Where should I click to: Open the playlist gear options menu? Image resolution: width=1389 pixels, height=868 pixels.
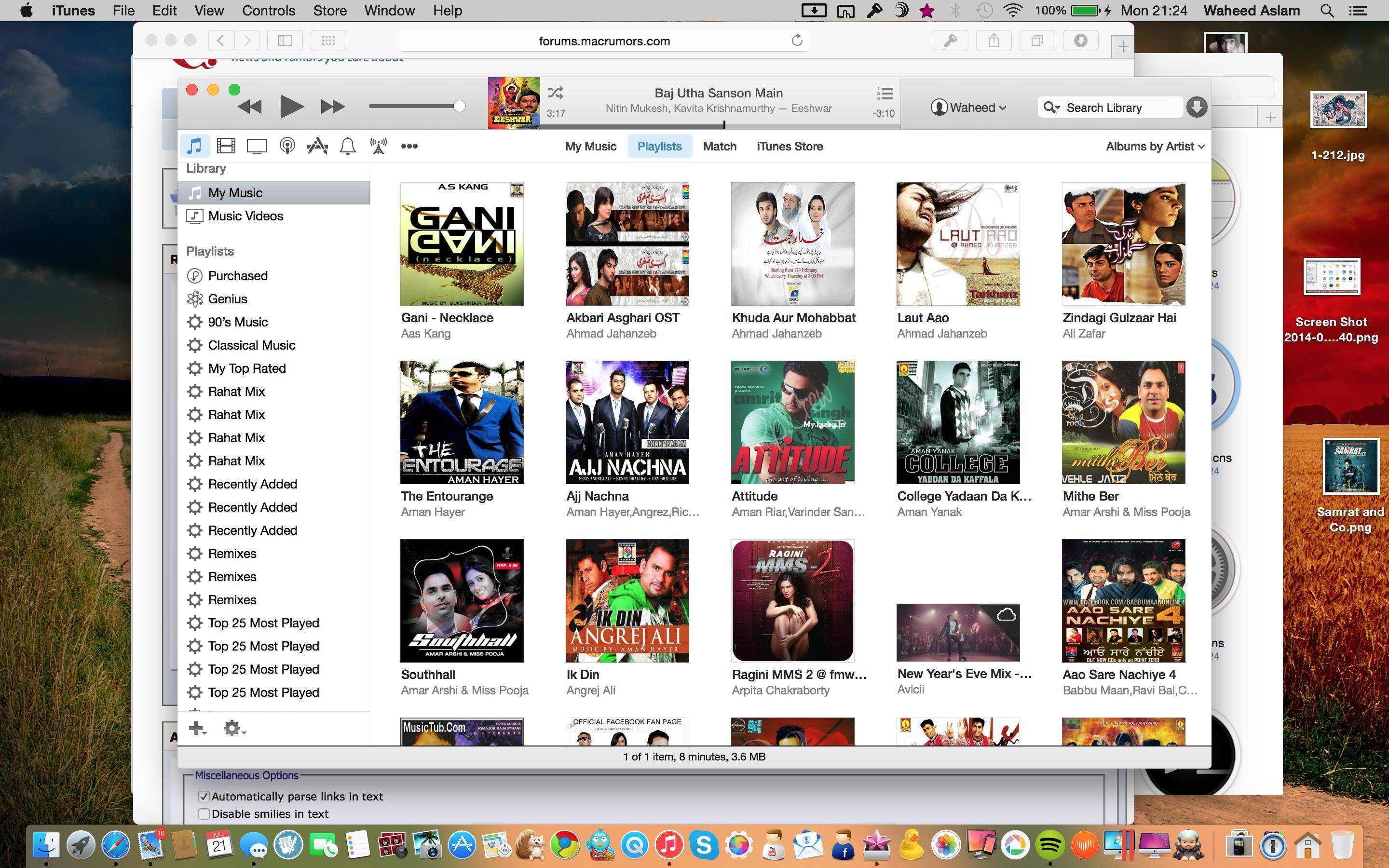233,729
